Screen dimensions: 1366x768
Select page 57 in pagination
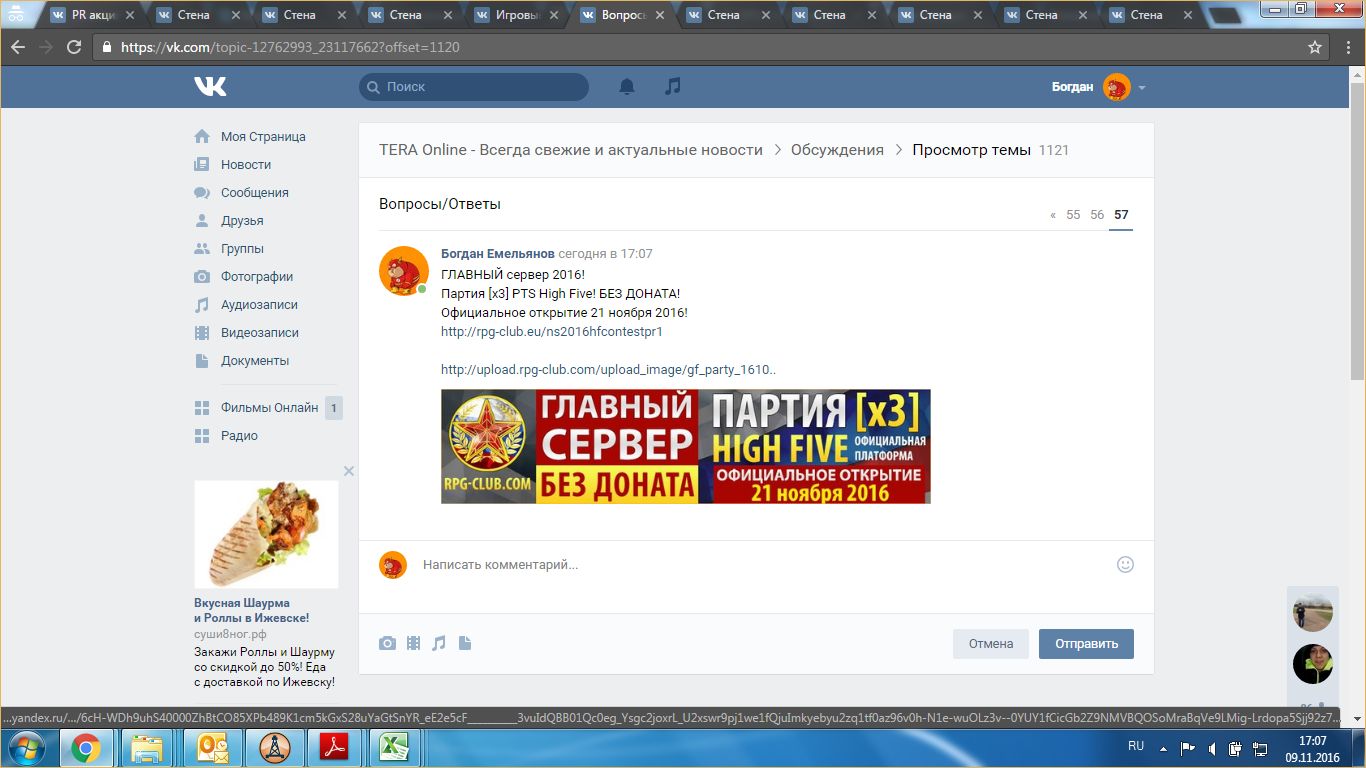1121,215
